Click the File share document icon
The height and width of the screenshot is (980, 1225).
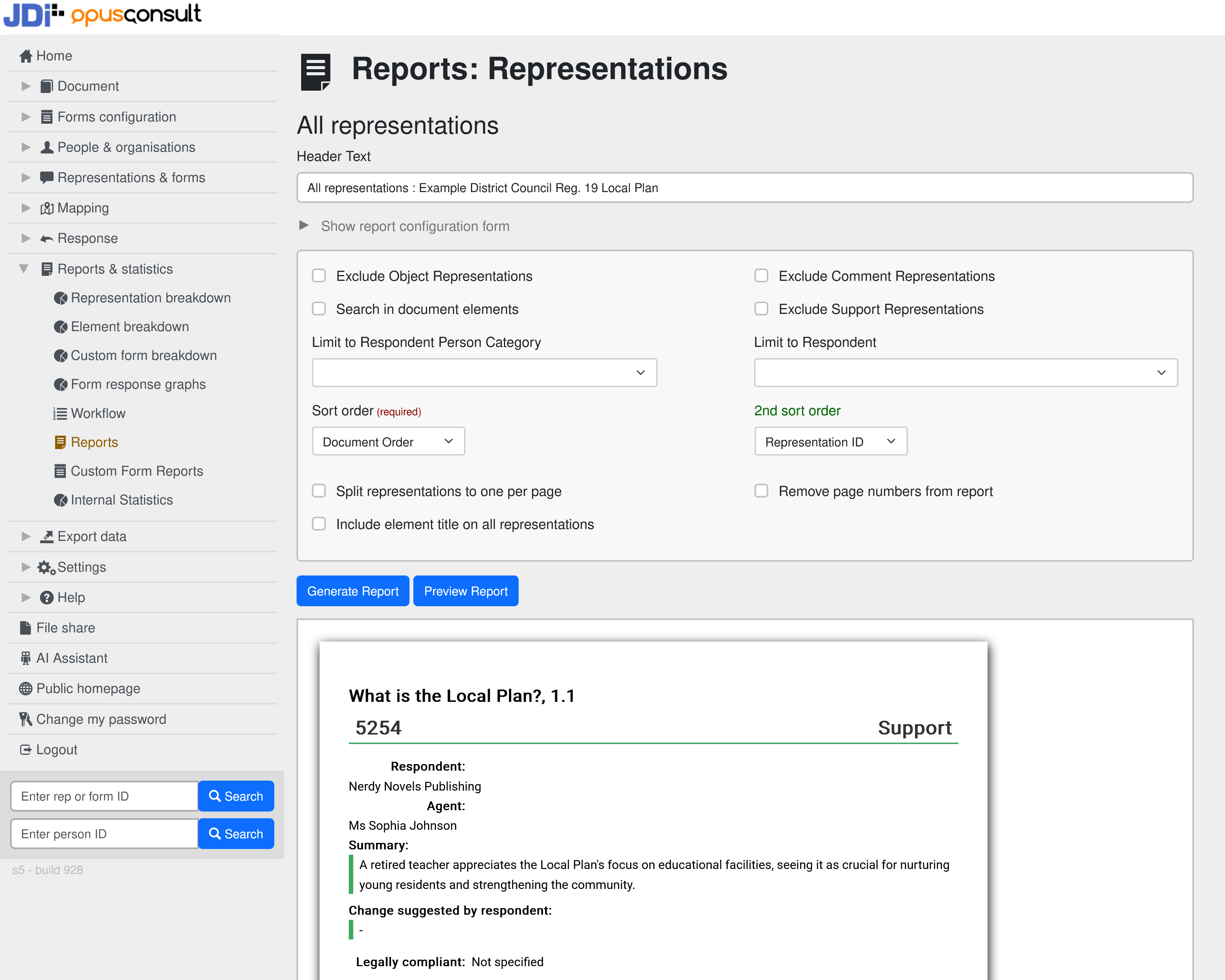25,628
